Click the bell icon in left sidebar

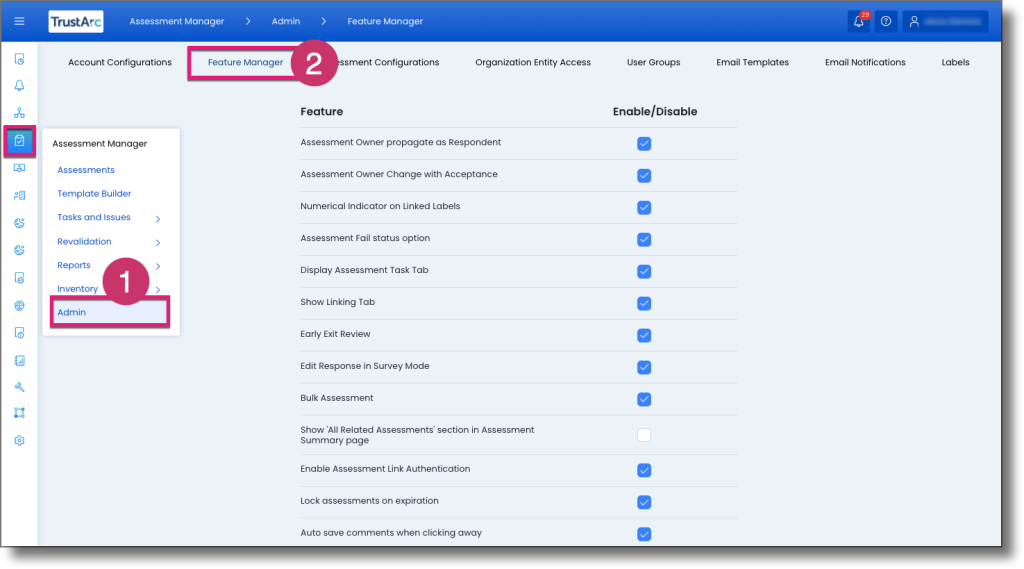click(20, 86)
